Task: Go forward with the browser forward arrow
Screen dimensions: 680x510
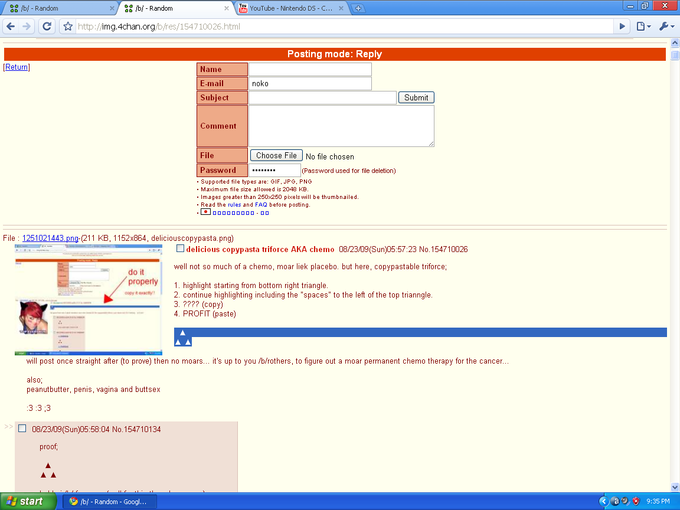Action: [x=27, y=26]
